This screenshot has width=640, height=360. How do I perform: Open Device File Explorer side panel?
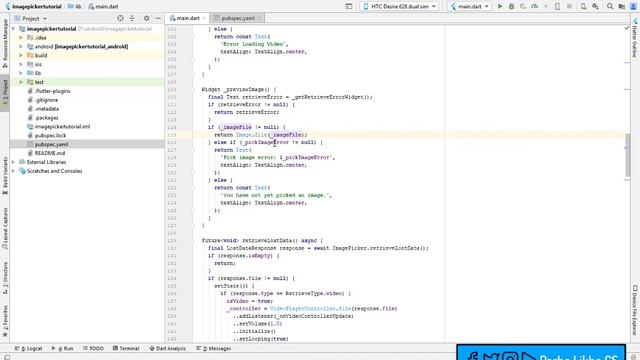click(635, 310)
